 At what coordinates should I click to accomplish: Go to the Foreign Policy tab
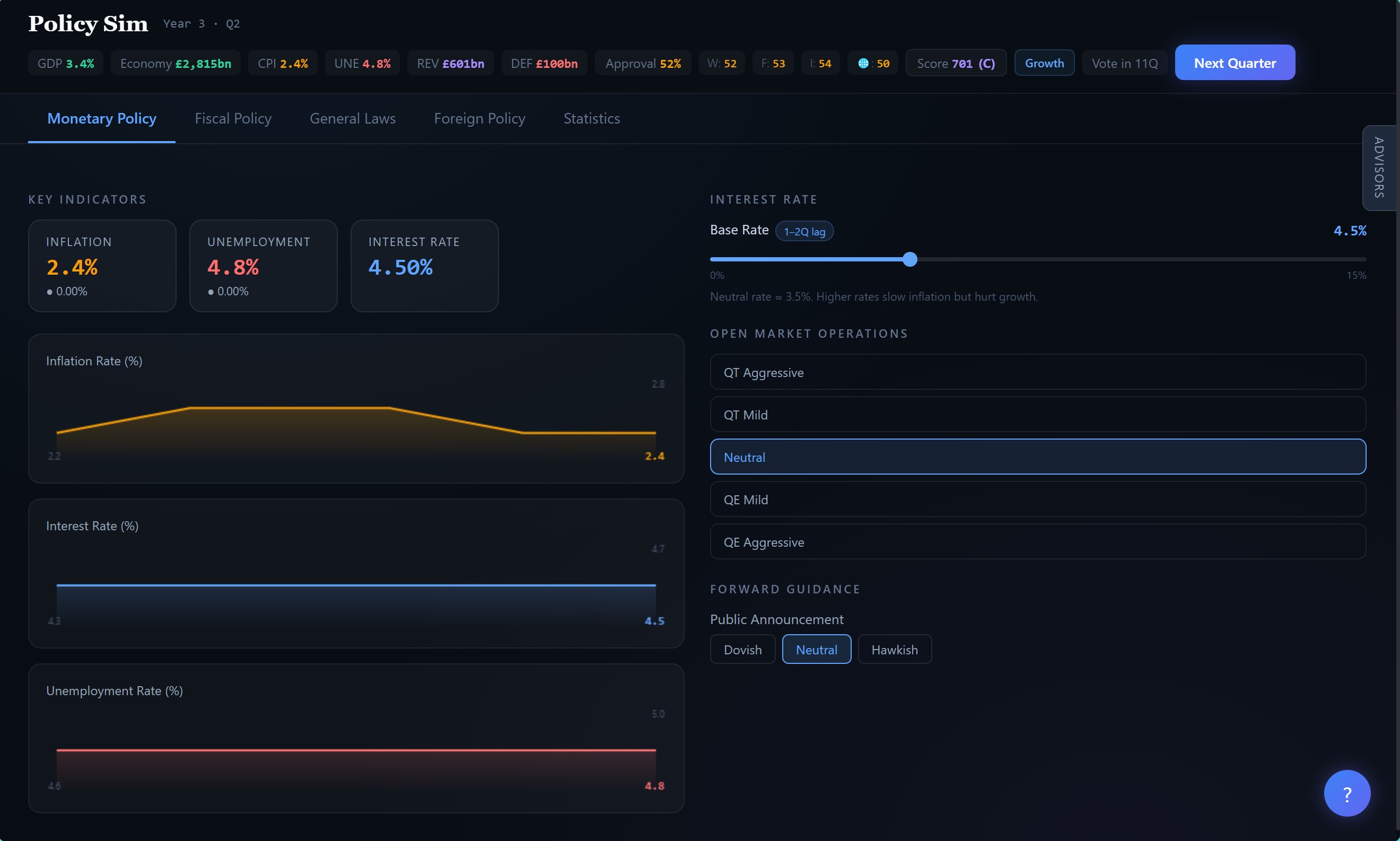[479, 118]
